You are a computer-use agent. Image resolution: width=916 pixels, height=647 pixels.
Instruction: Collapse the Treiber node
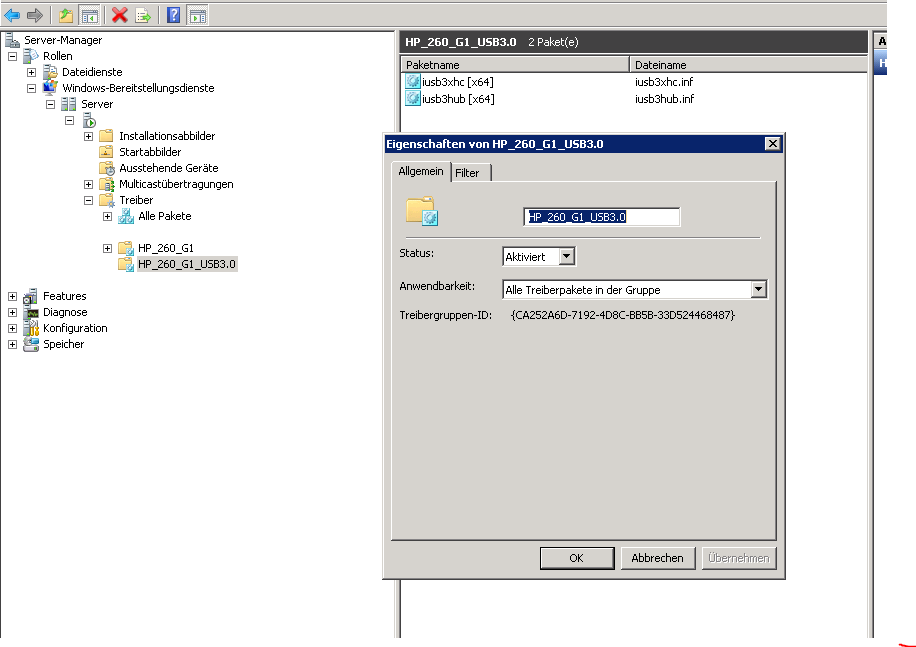pyautogui.click(x=88, y=200)
